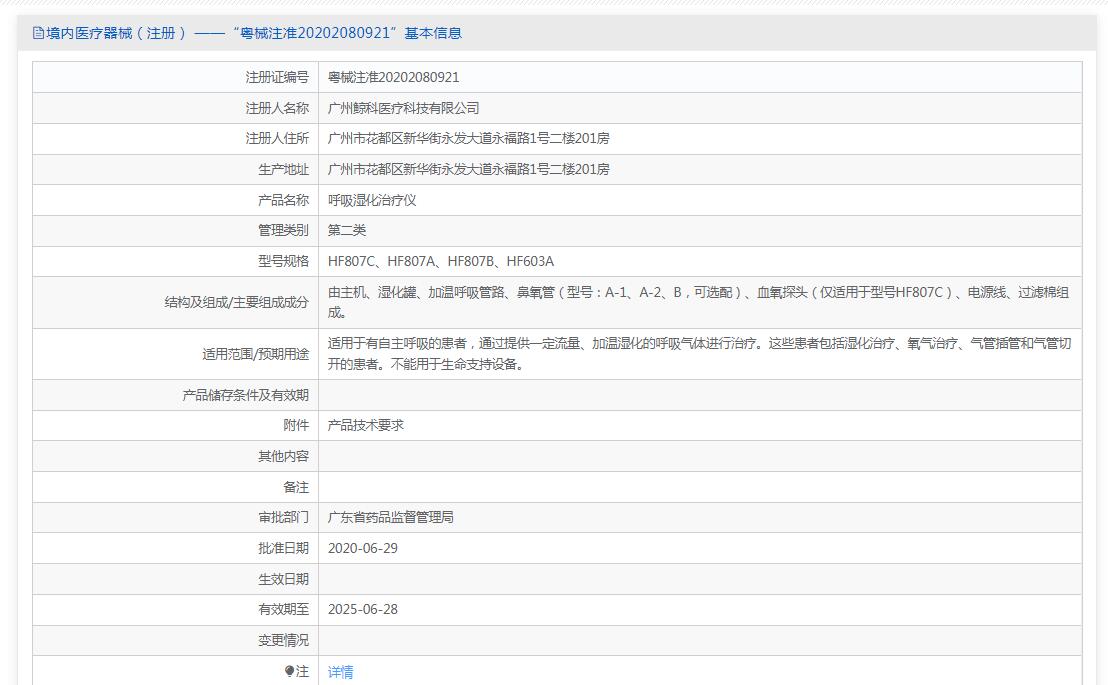1108x685 pixels.
Task: Select the intended use text starting 适用于有自主呼吸
Action: tap(700, 354)
